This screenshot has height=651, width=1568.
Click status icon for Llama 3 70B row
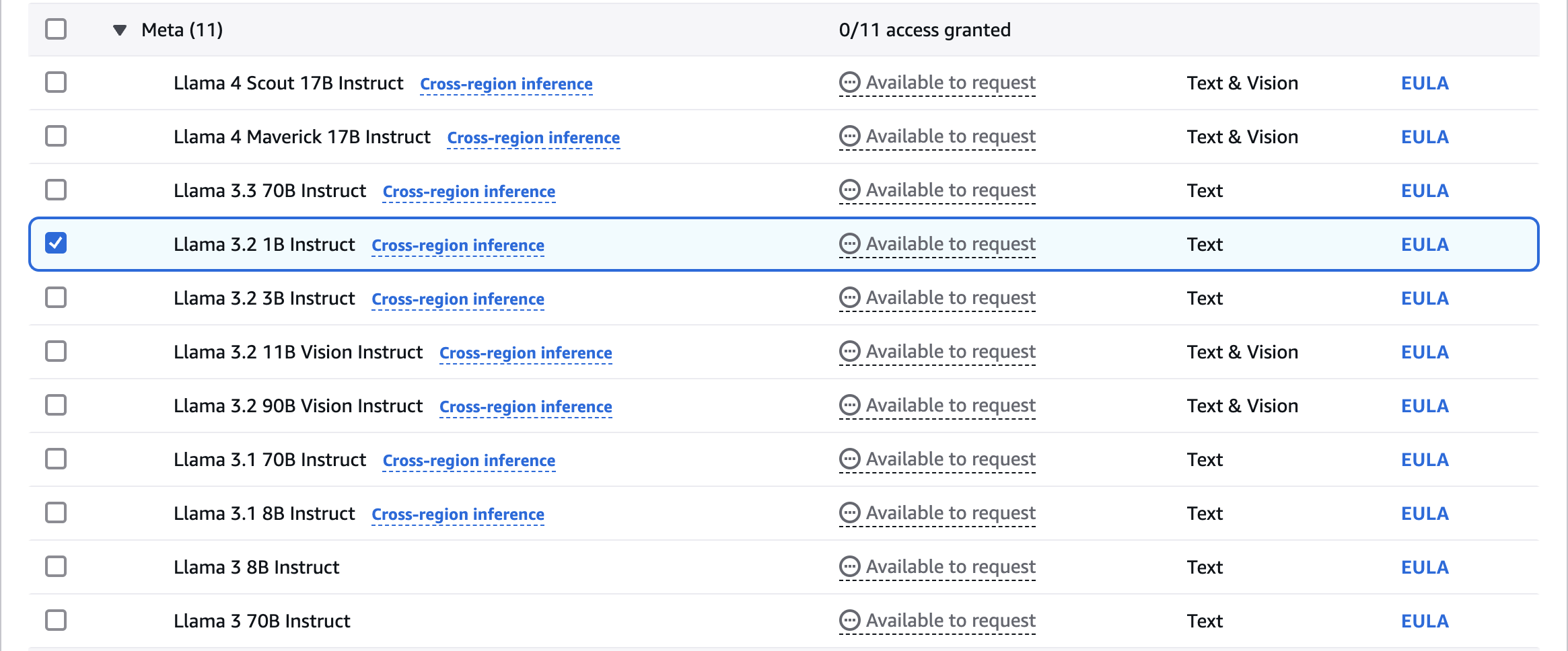850,620
